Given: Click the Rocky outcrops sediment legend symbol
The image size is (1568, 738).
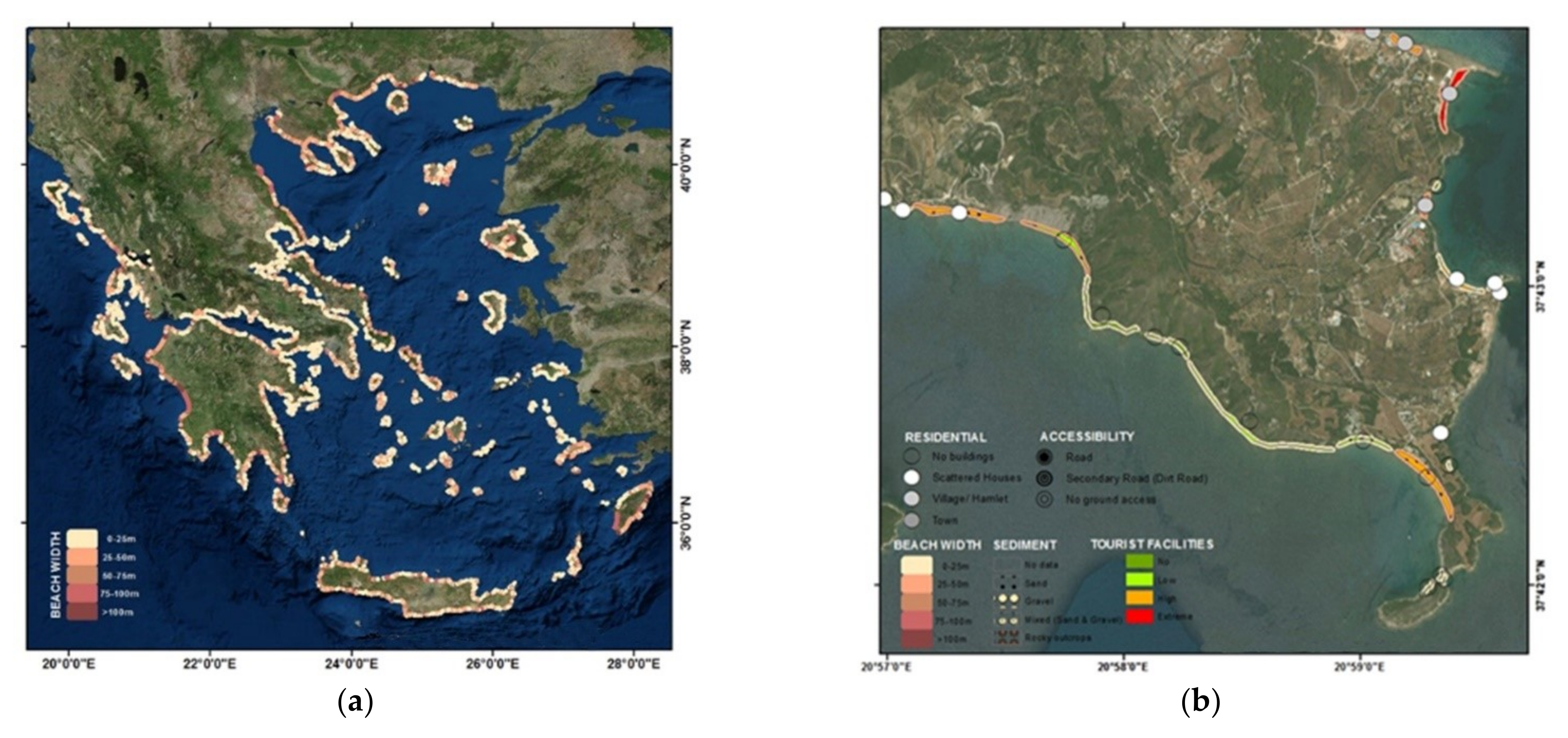Looking at the screenshot, I should tap(1007, 638).
